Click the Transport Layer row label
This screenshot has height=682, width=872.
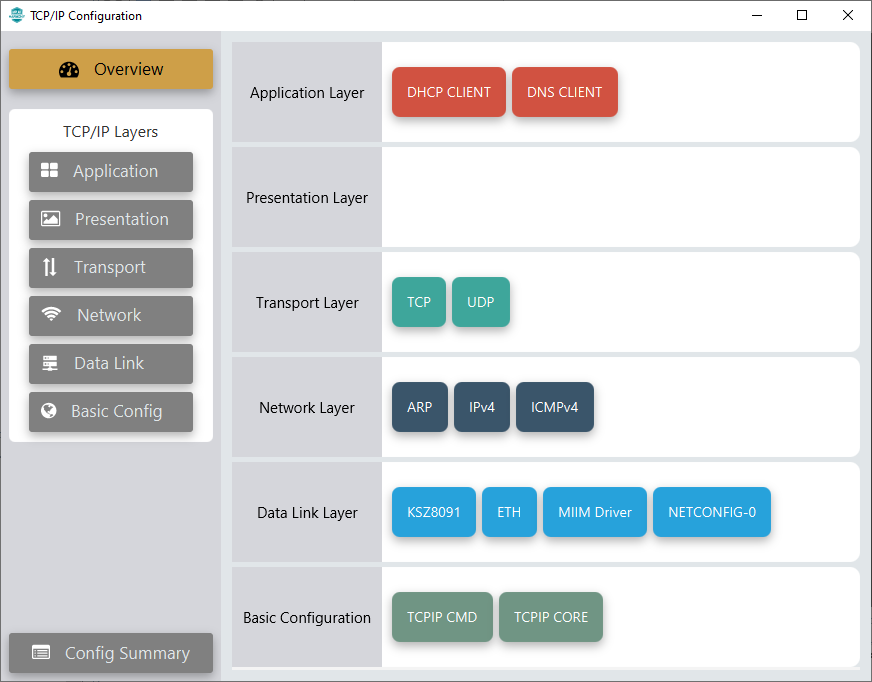[307, 303]
